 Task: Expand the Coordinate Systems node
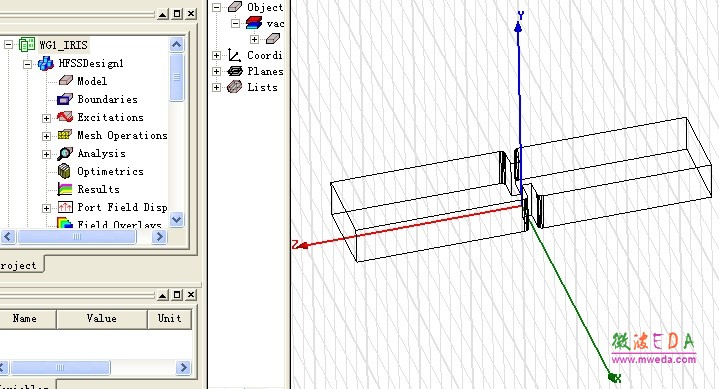(x=216, y=56)
